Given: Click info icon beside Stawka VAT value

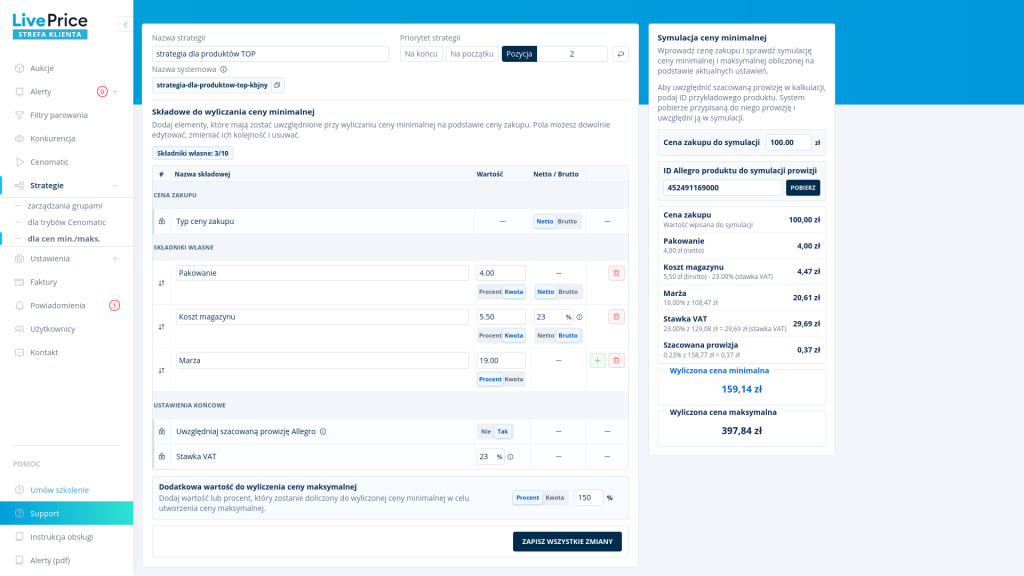Looking at the screenshot, I should (510, 457).
